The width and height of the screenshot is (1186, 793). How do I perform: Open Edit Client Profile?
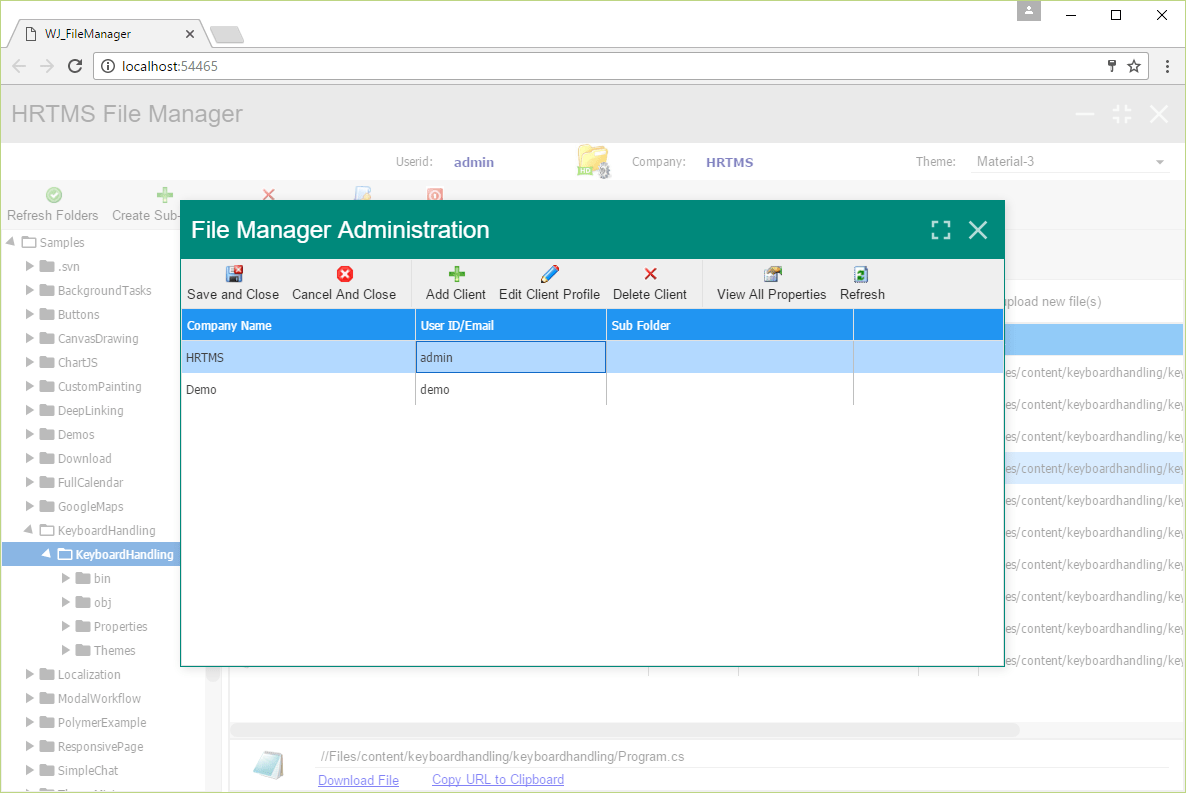(549, 273)
